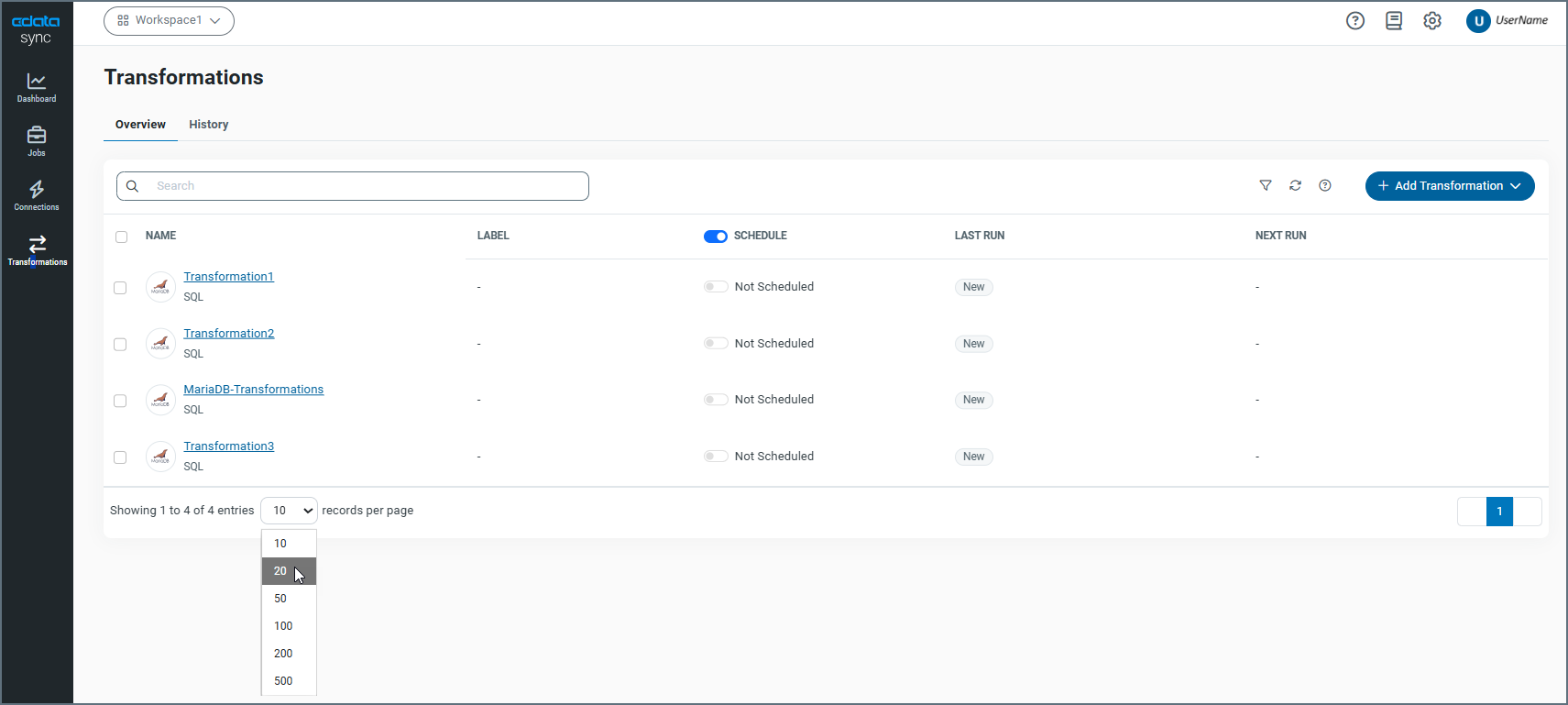Viewport: 1568px width, 705px height.
Task: Switch to the History tab
Action: [209, 125]
